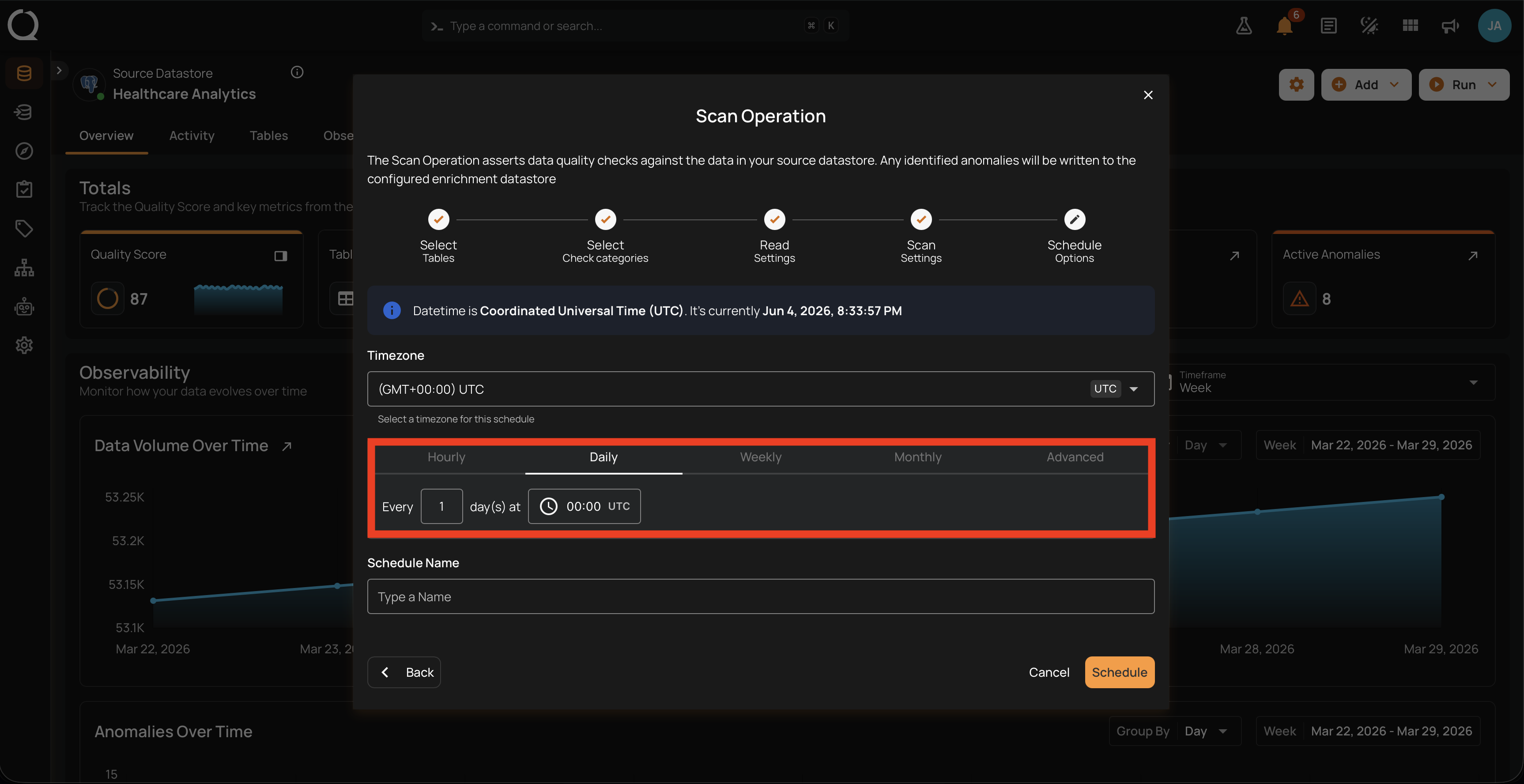Click the Quality Score value 87
1524x784 pixels.
click(x=139, y=299)
